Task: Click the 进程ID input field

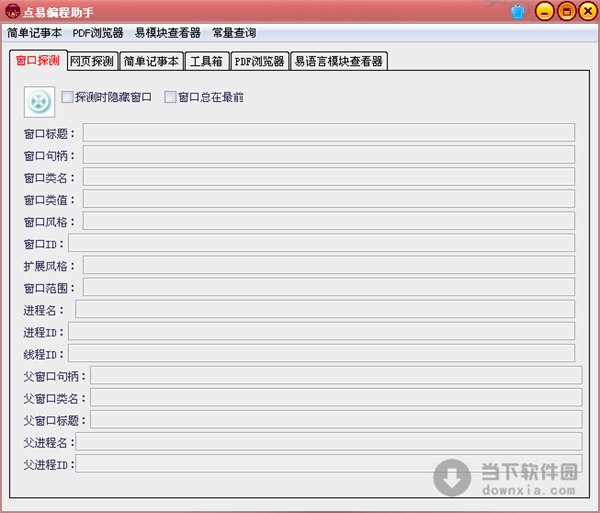Action: [x=321, y=331]
